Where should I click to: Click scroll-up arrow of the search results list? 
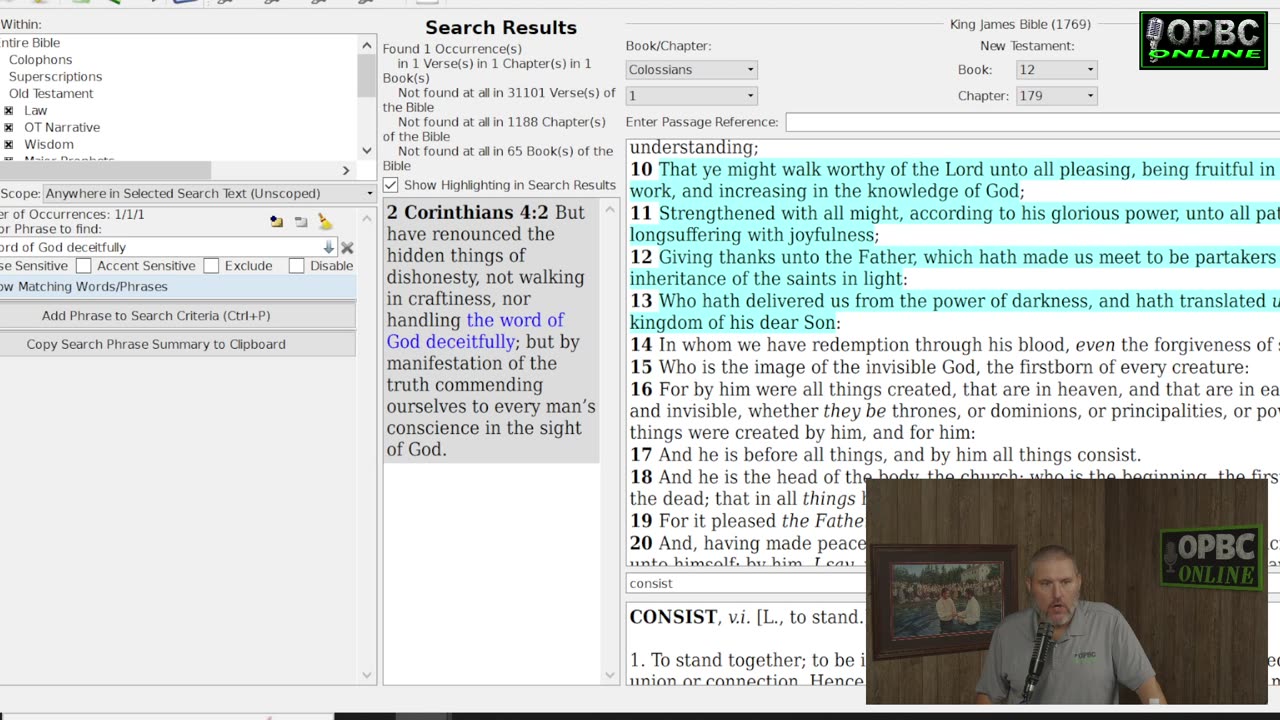click(610, 210)
